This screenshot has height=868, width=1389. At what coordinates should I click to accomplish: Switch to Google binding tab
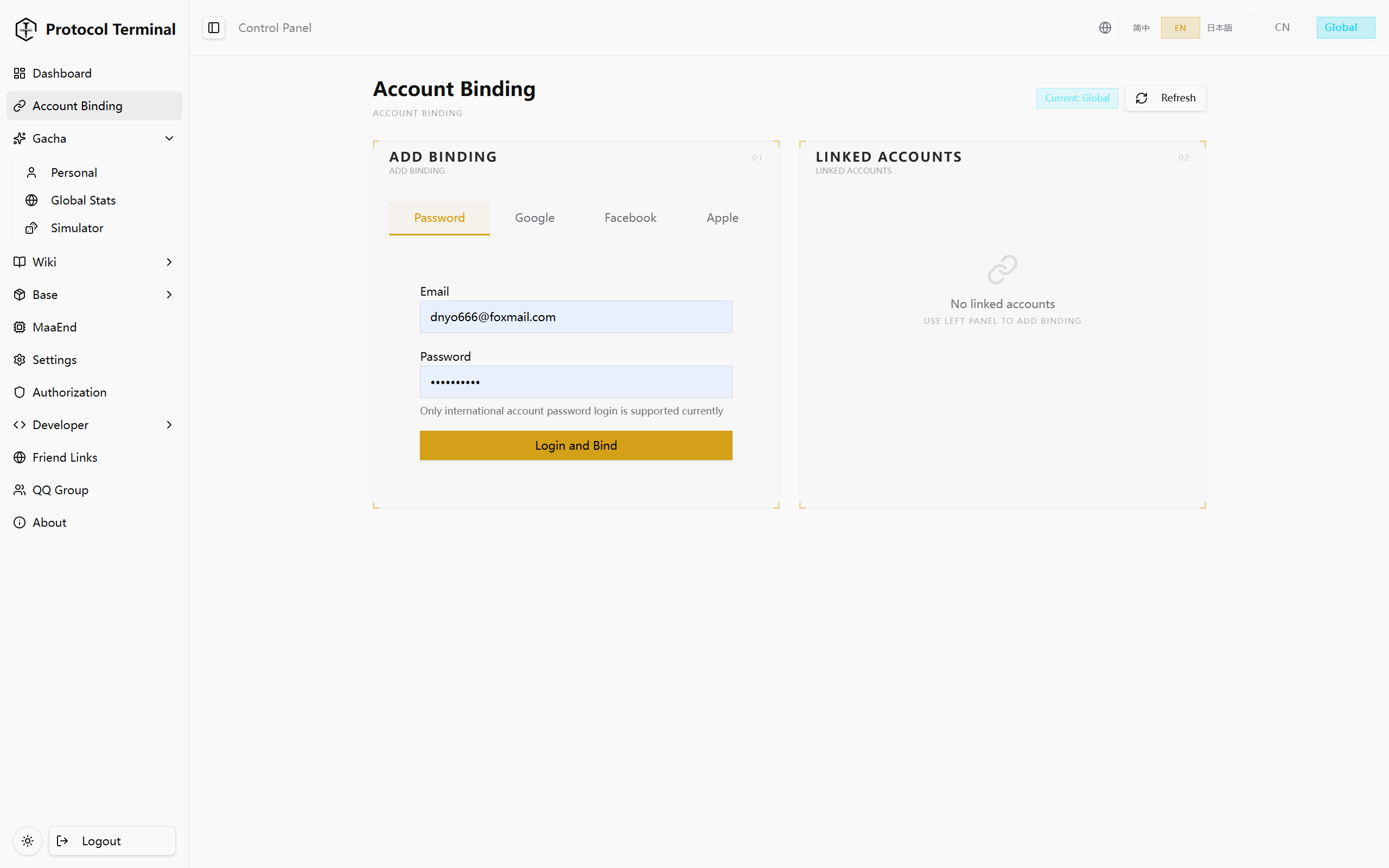(x=534, y=218)
